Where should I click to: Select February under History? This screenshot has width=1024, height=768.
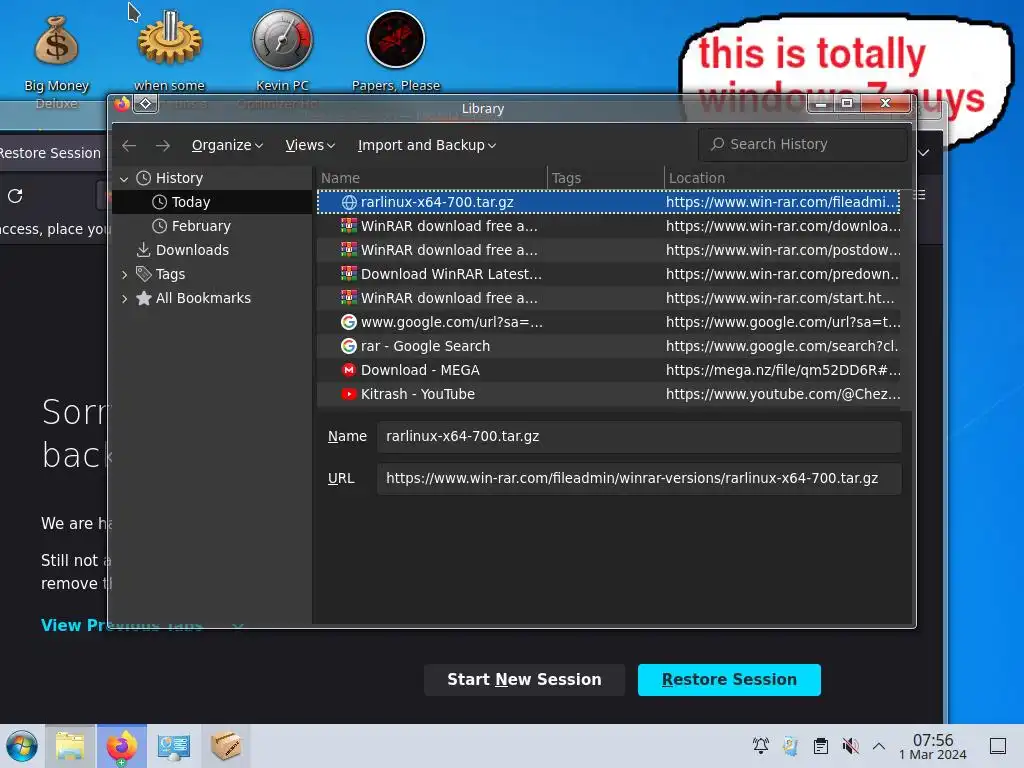[x=212, y=226]
